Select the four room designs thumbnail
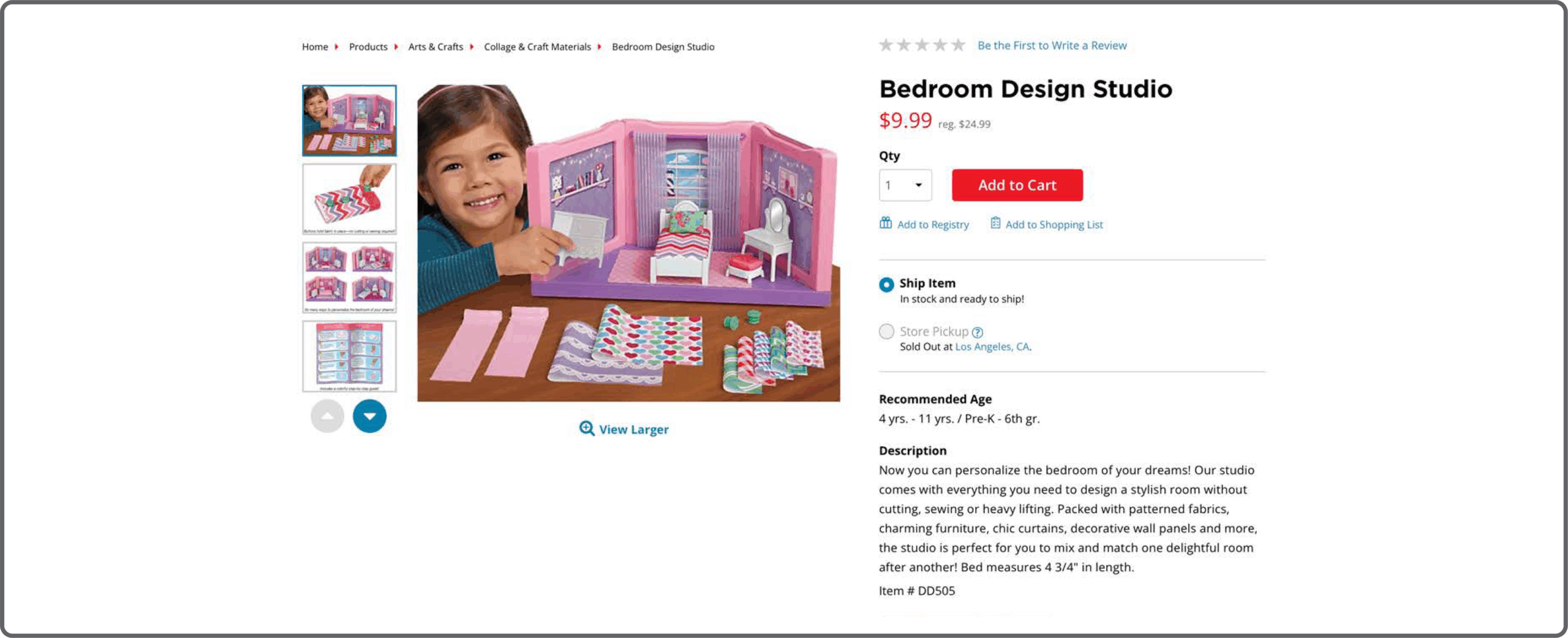The width and height of the screenshot is (1568, 638). 349,277
